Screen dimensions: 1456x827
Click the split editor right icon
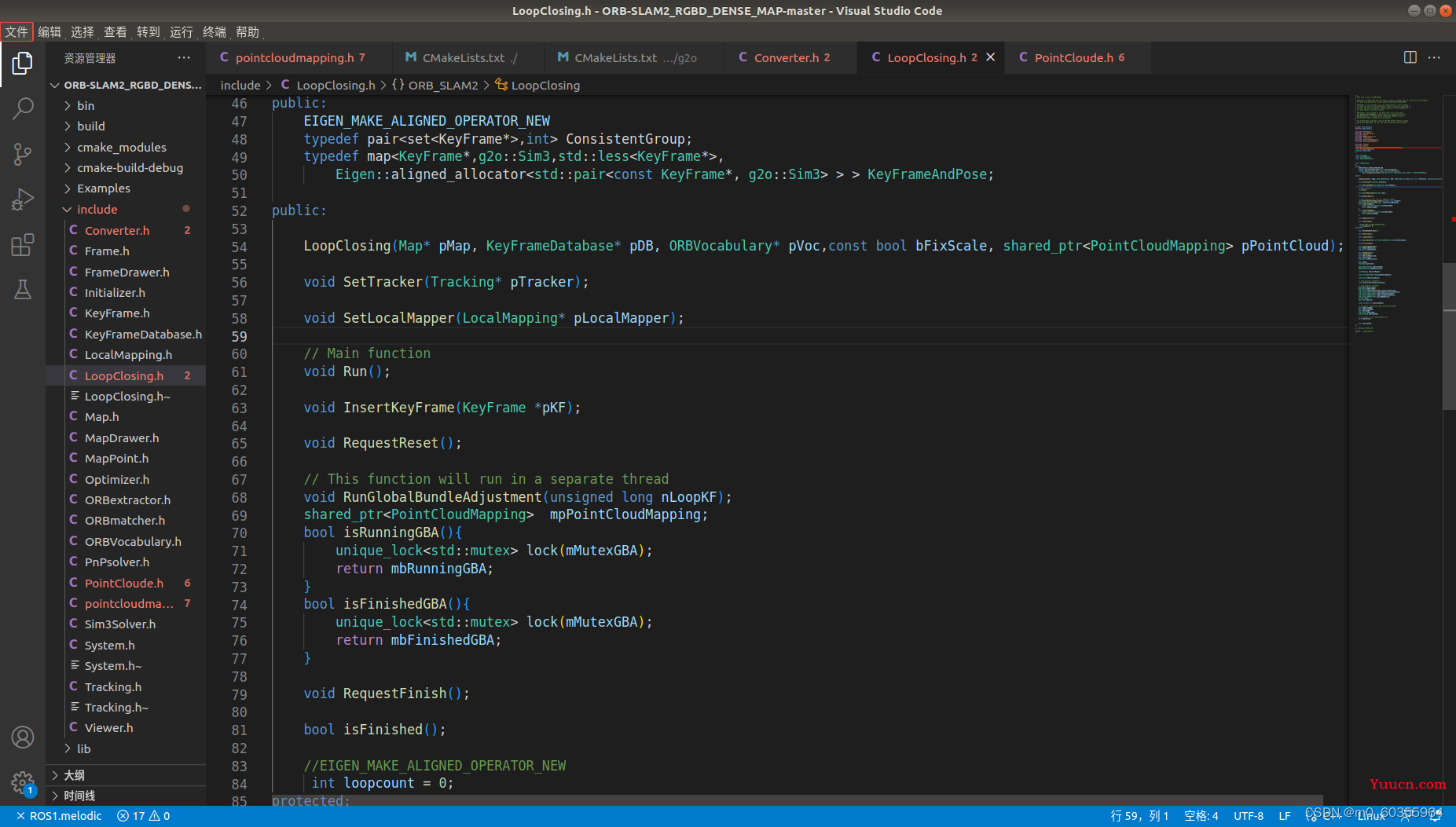[x=1410, y=57]
